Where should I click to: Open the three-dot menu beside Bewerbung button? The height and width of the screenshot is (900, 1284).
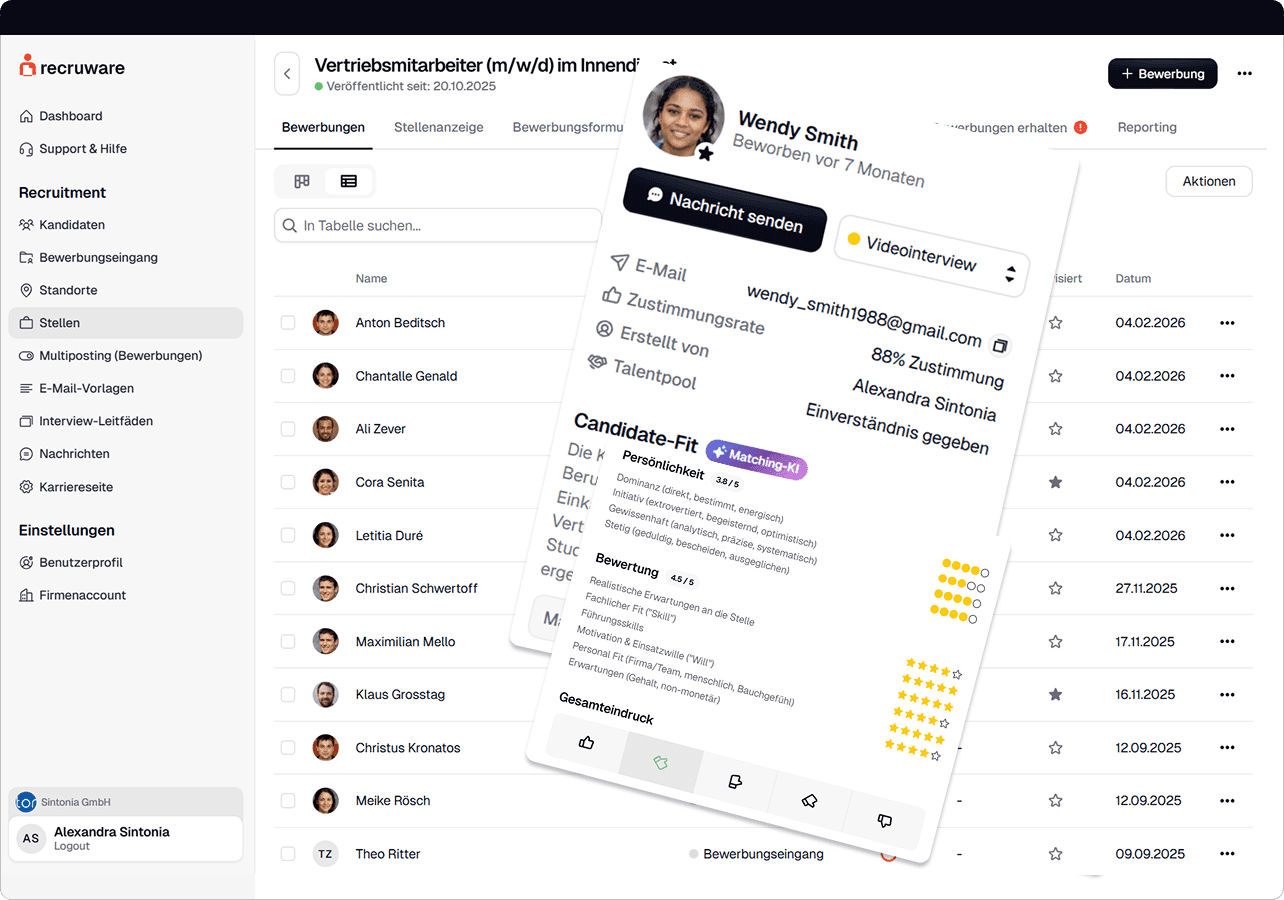(x=1244, y=73)
